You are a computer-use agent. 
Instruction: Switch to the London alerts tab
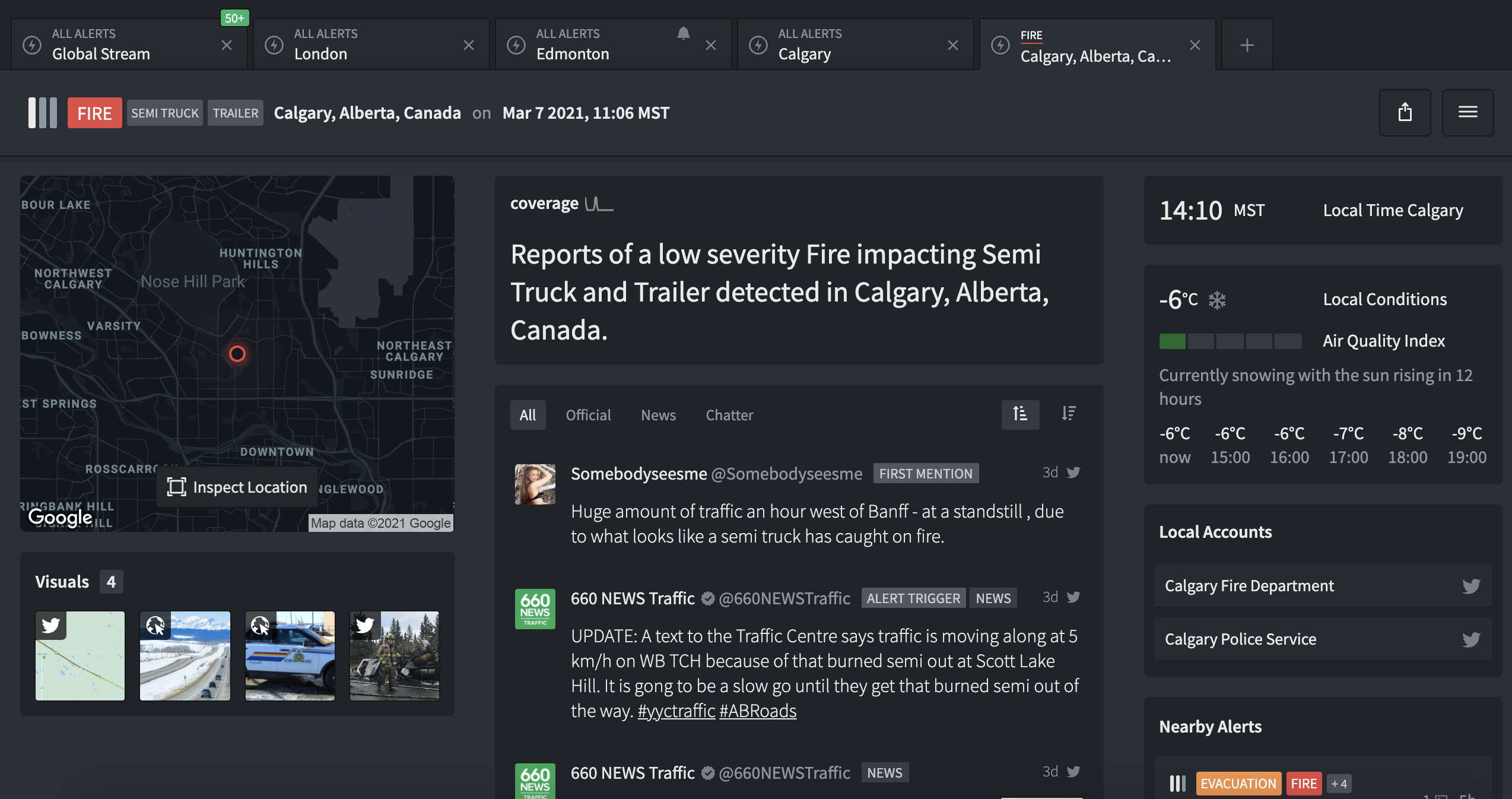pyautogui.click(x=371, y=45)
